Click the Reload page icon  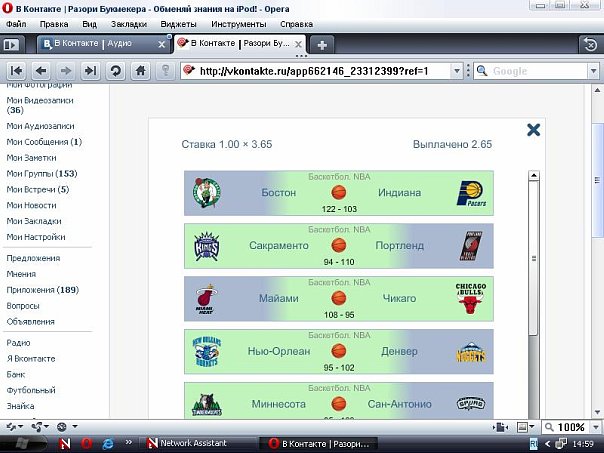click(116, 71)
